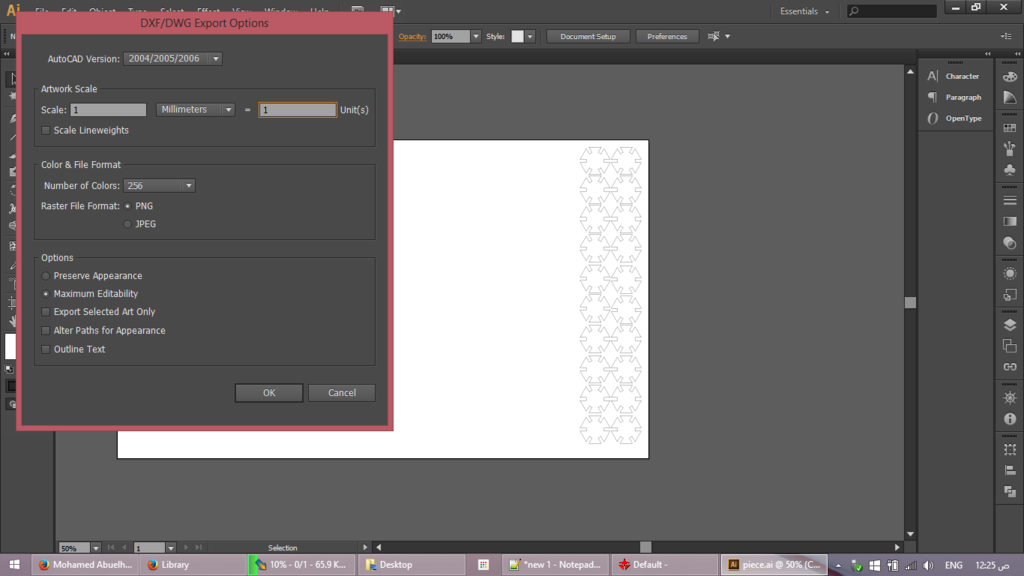Open the Millimeters scale units dropdown

(x=195, y=110)
